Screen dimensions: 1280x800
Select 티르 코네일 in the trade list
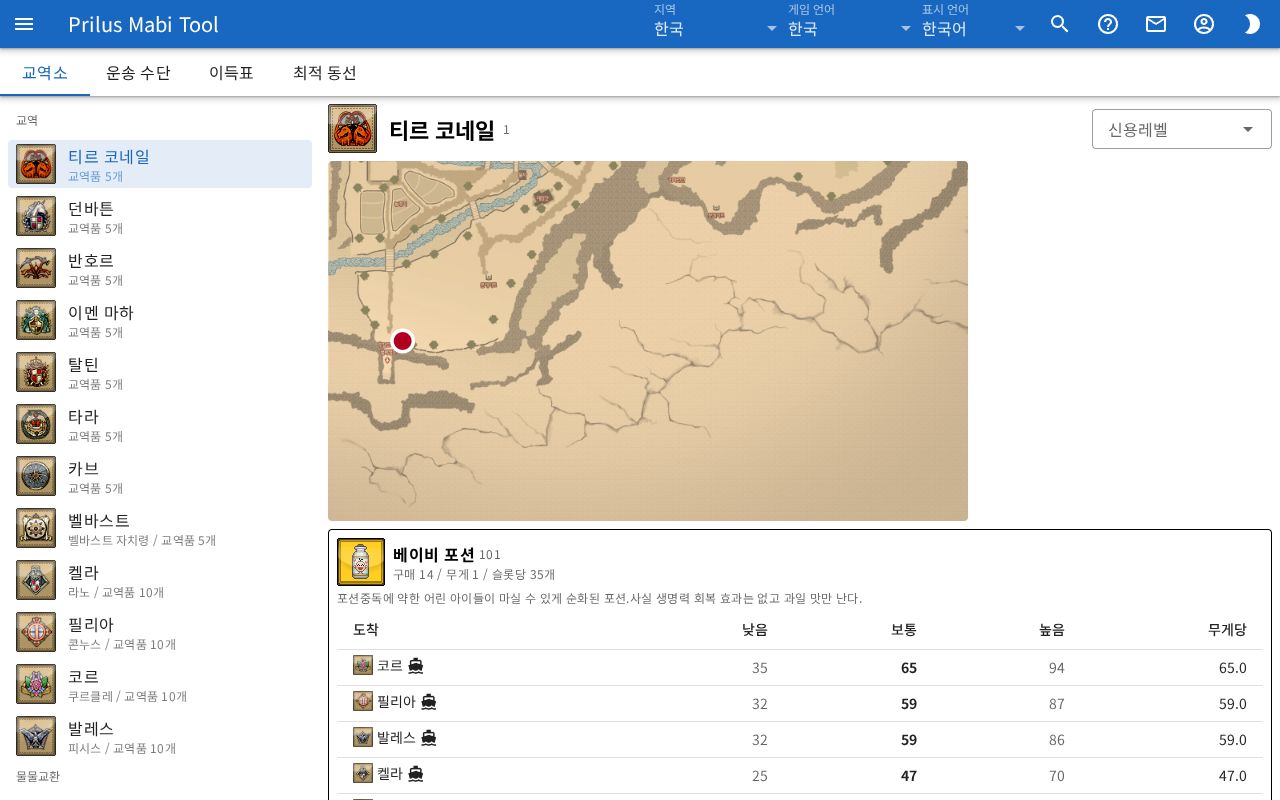pos(160,164)
